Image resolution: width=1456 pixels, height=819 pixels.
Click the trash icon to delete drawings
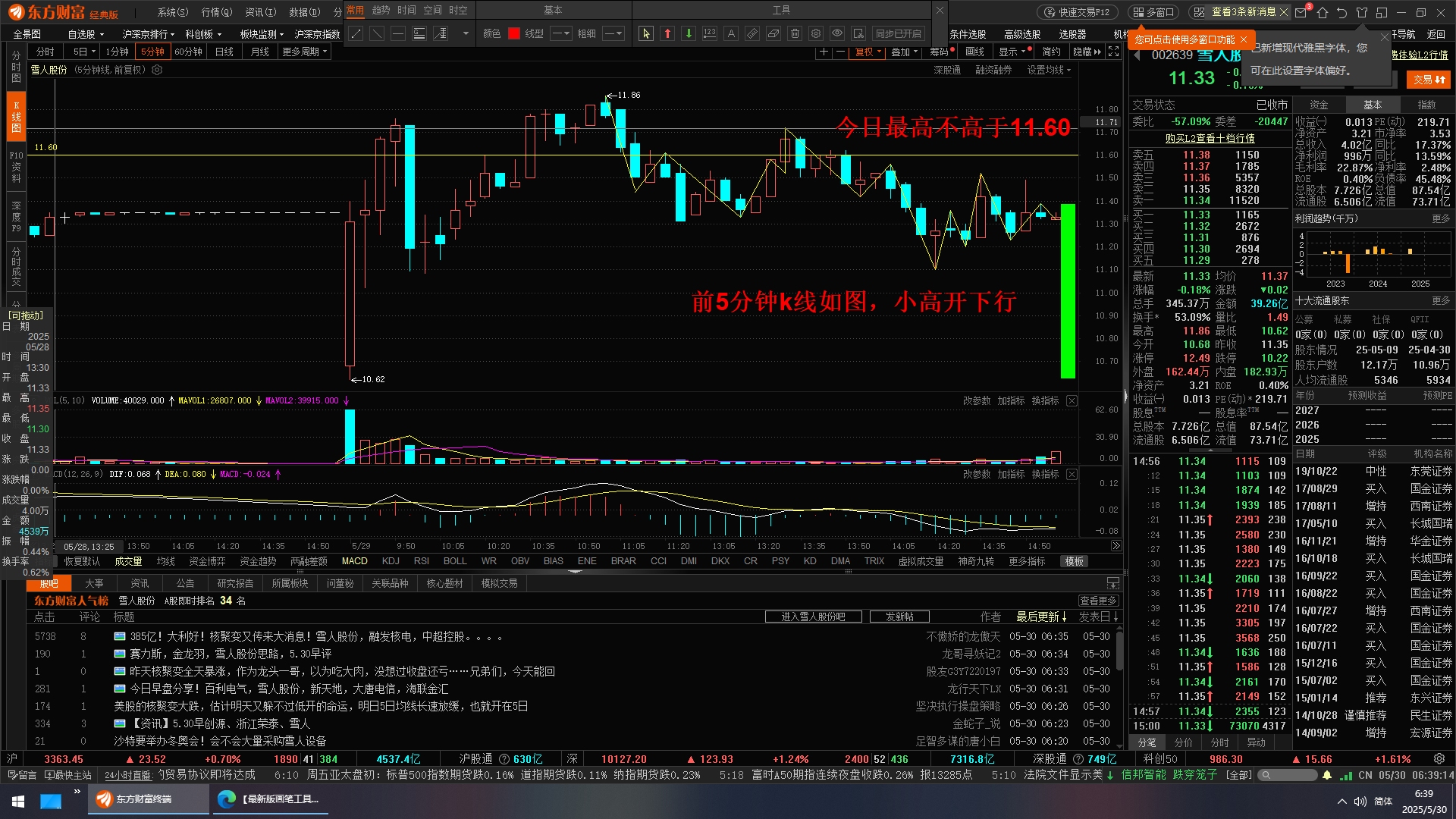(795, 34)
